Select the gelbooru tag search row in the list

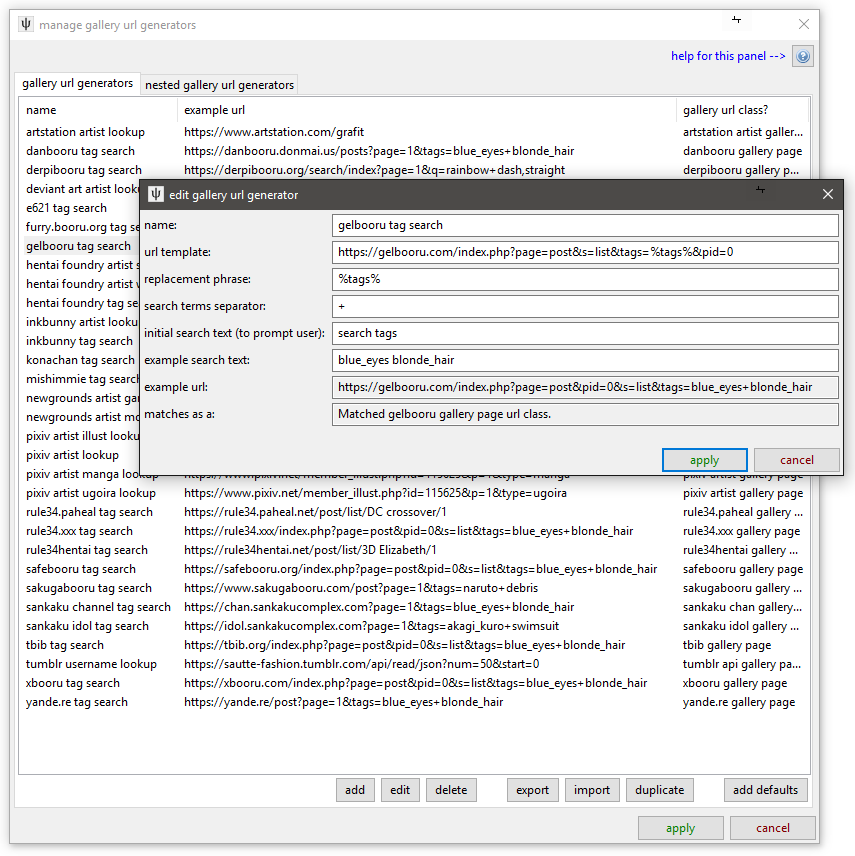[x=79, y=246]
